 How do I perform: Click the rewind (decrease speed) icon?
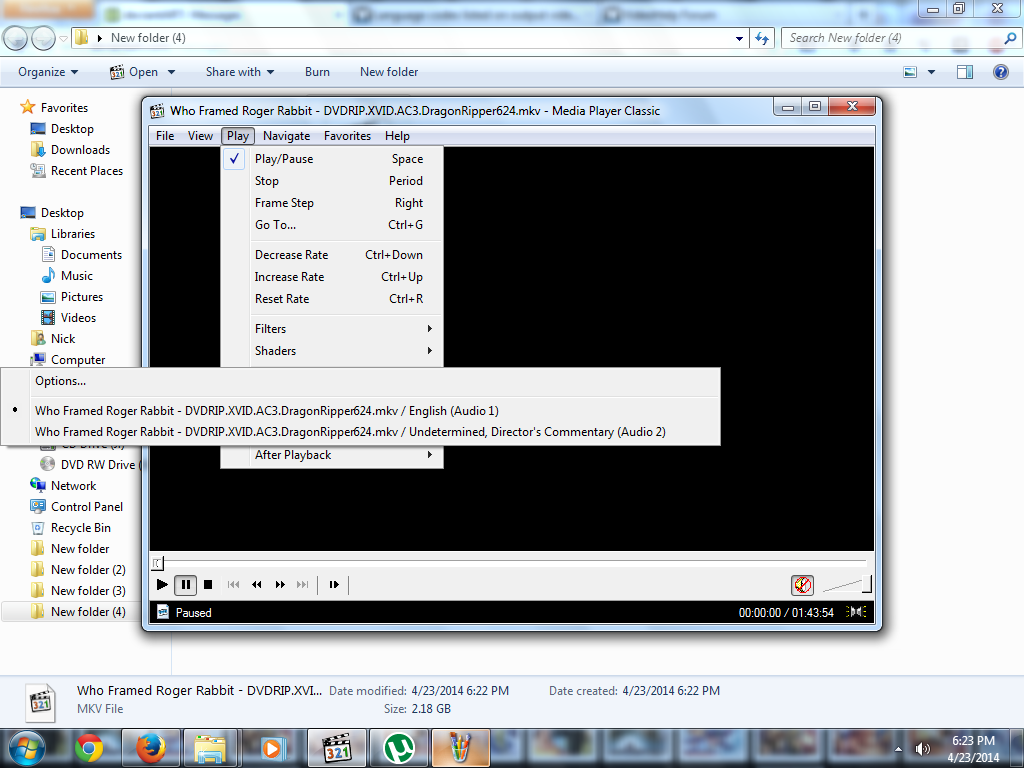tap(257, 584)
